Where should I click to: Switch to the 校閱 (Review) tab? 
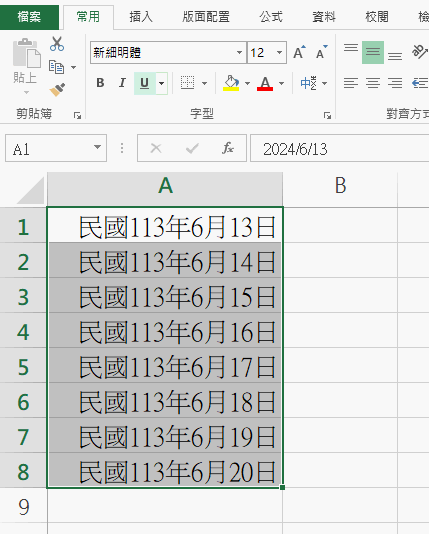tap(377, 17)
